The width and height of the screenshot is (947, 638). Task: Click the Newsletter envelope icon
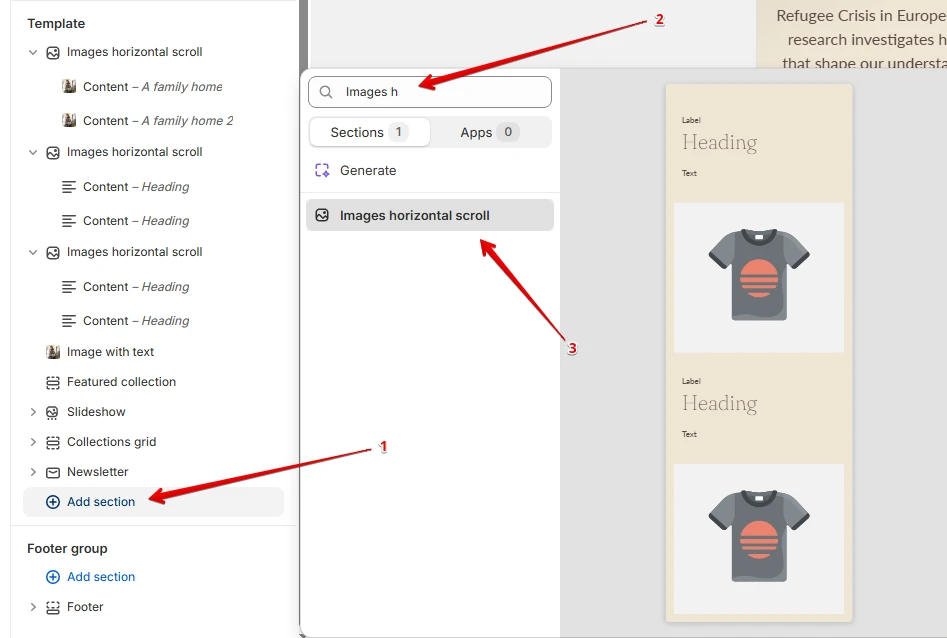point(53,472)
